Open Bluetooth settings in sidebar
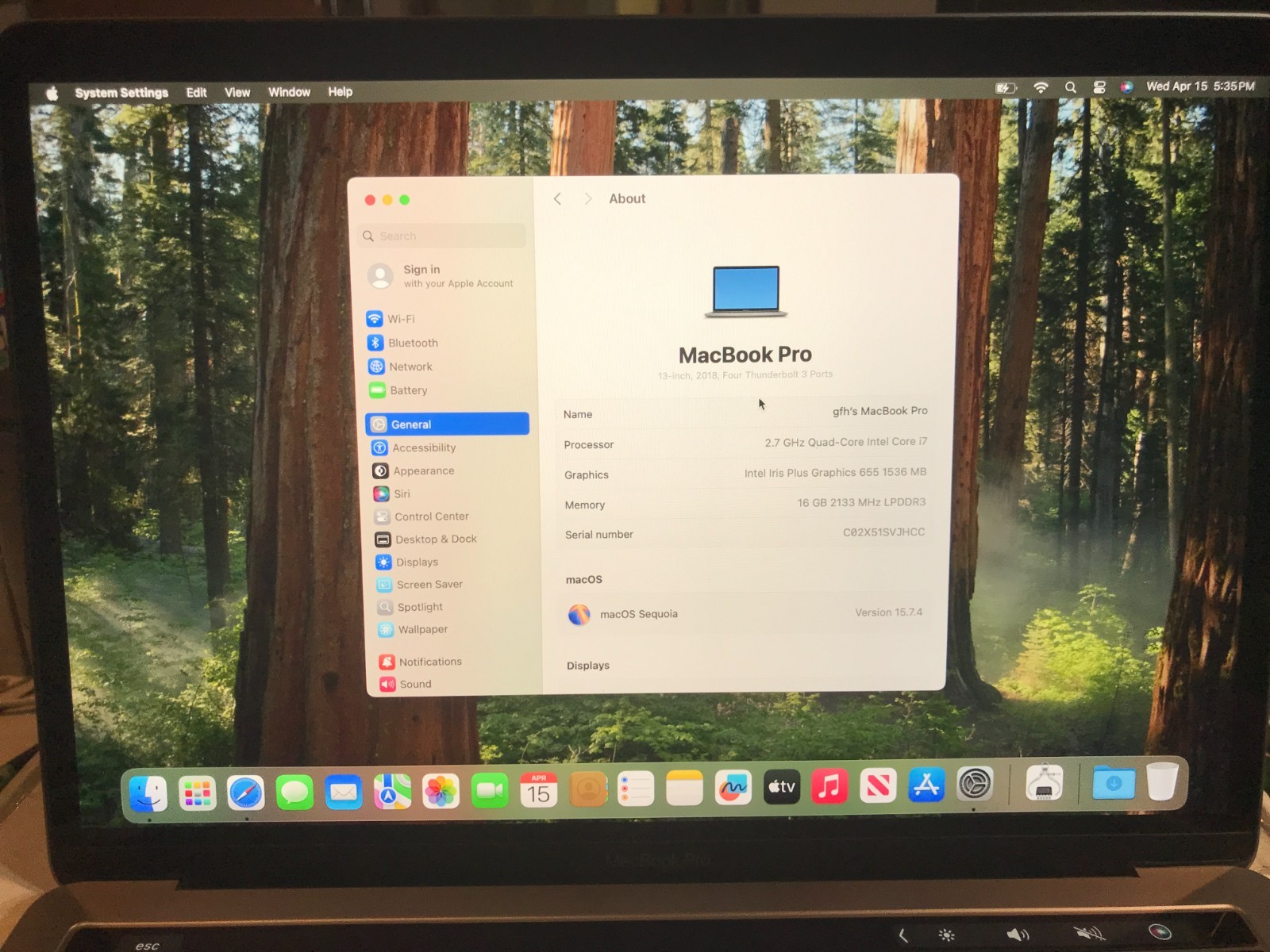 [402, 343]
